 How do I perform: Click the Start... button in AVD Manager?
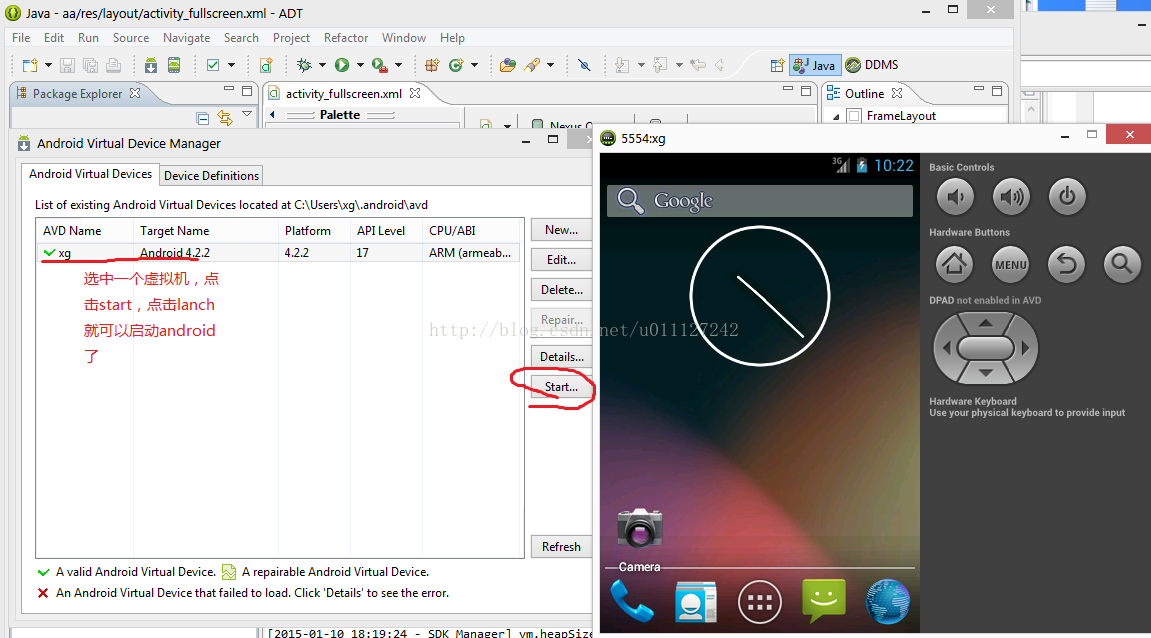[562, 387]
